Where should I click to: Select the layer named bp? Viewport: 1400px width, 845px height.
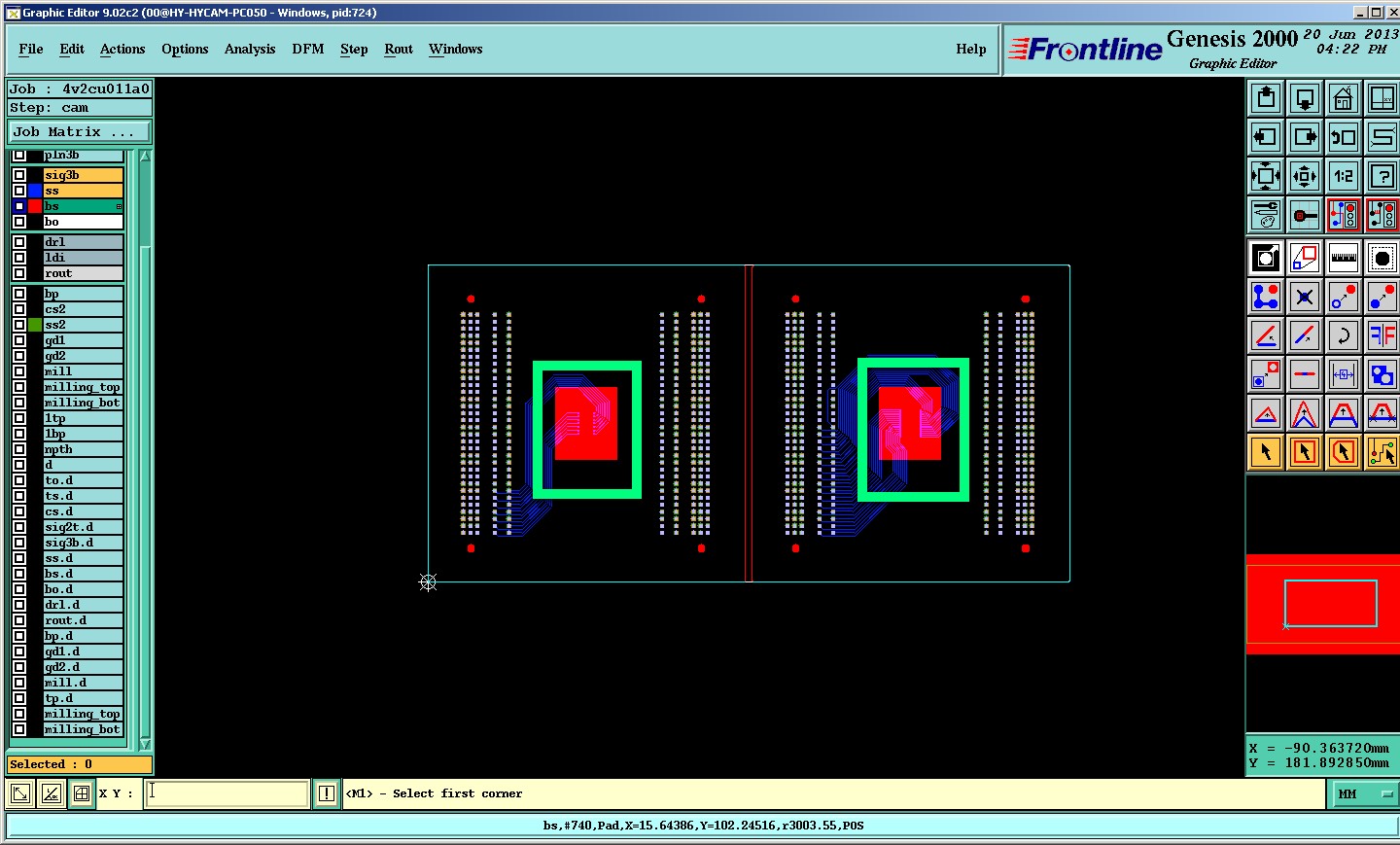84,294
